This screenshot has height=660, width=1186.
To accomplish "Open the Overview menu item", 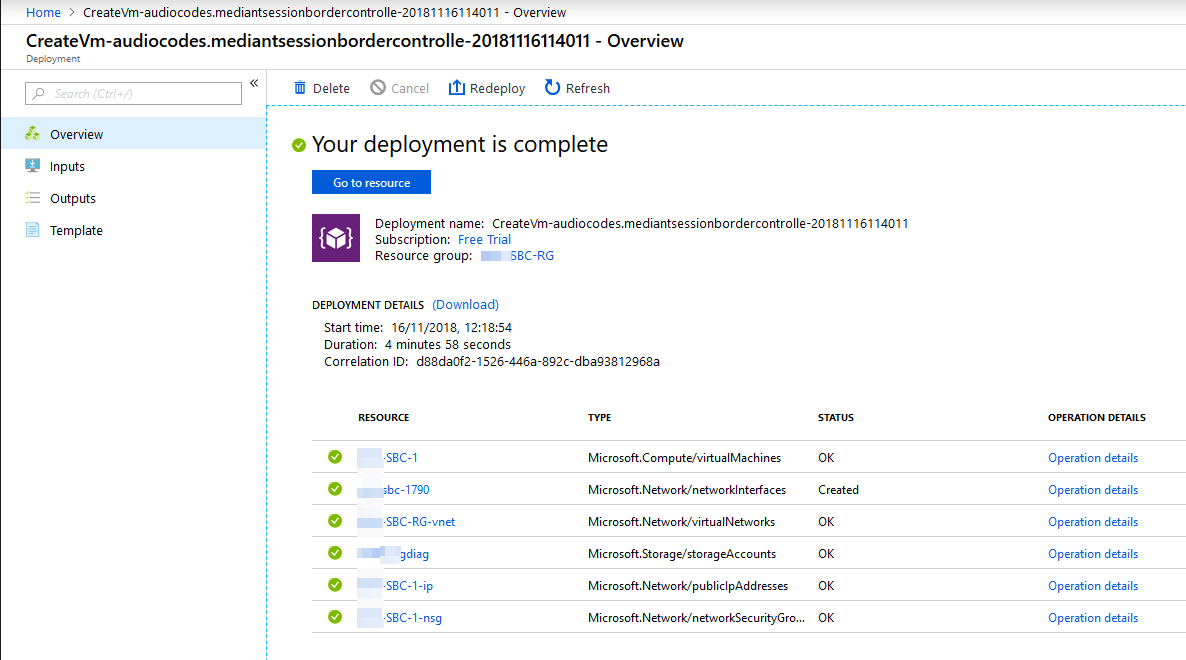I will point(133,134).
